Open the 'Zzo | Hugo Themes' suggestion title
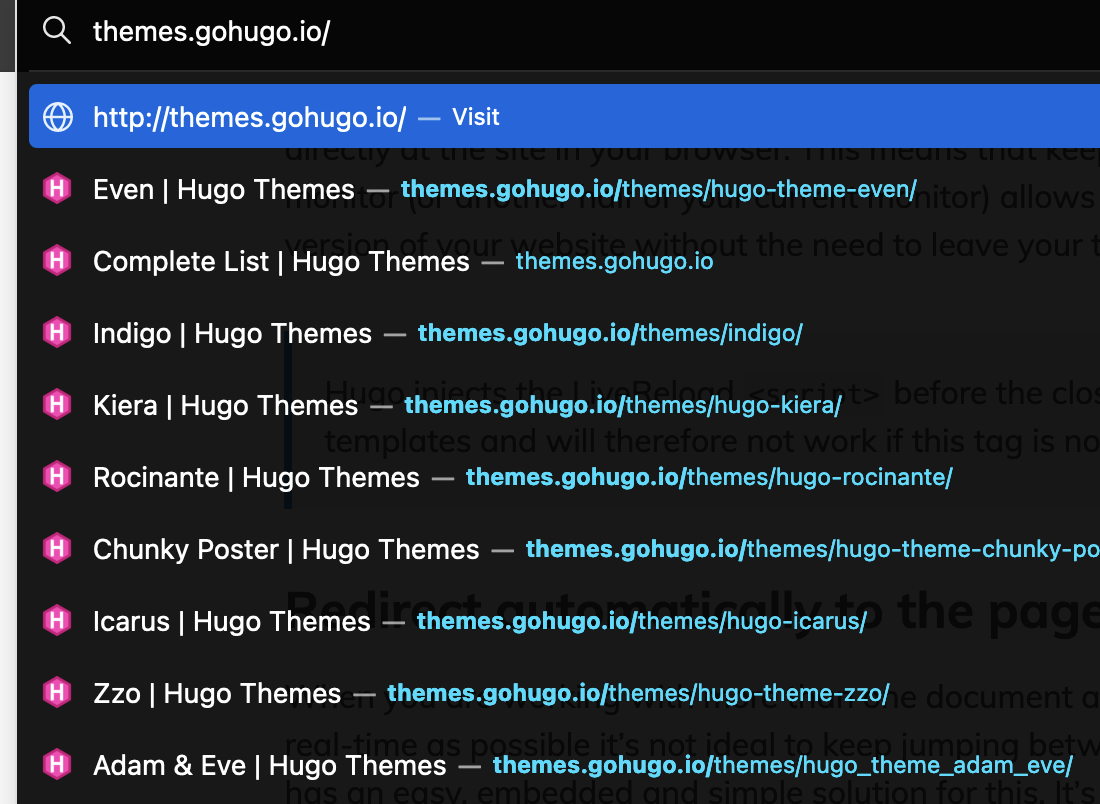 (x=217, y=694)
